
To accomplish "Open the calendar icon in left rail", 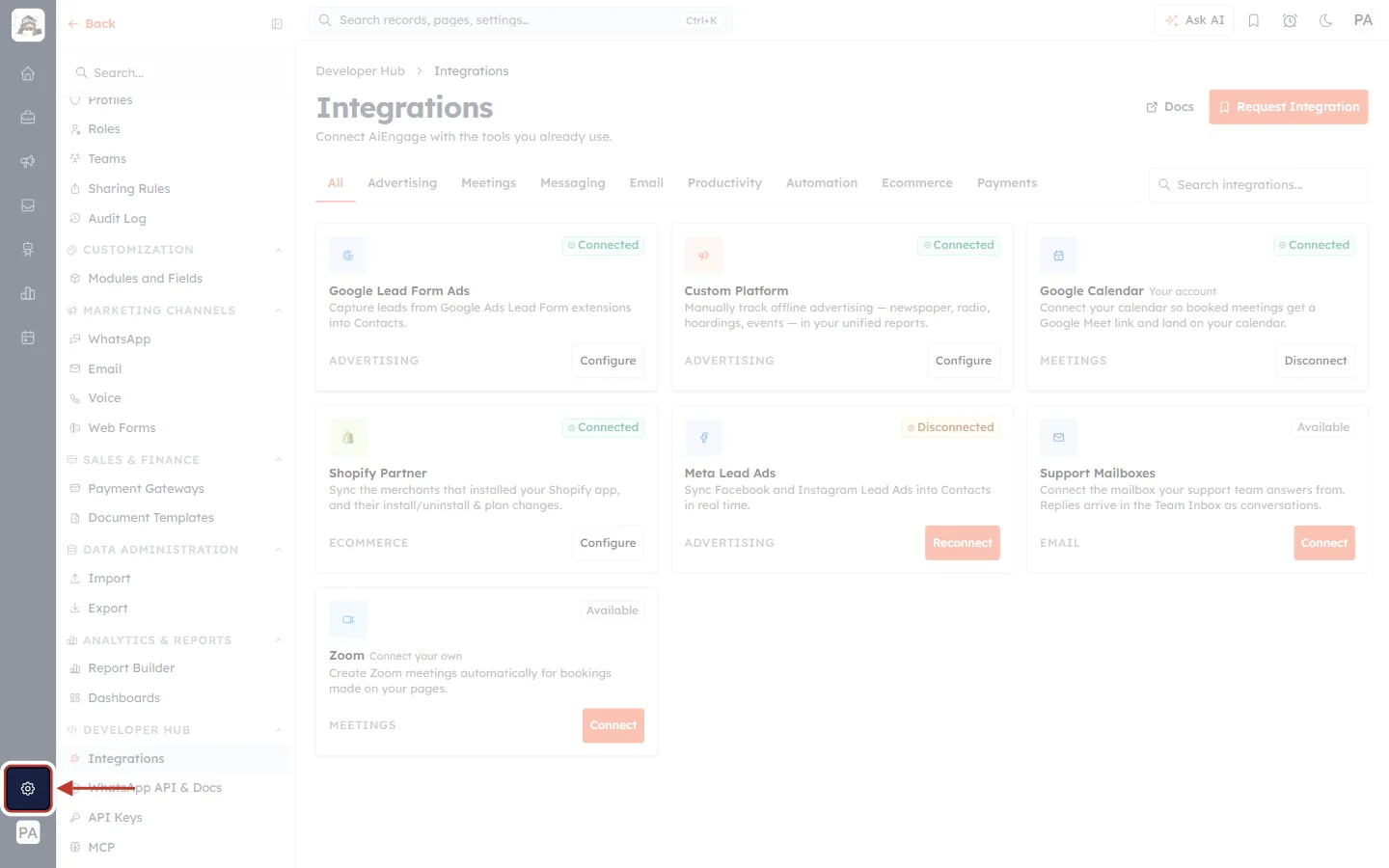I will 28,338.
